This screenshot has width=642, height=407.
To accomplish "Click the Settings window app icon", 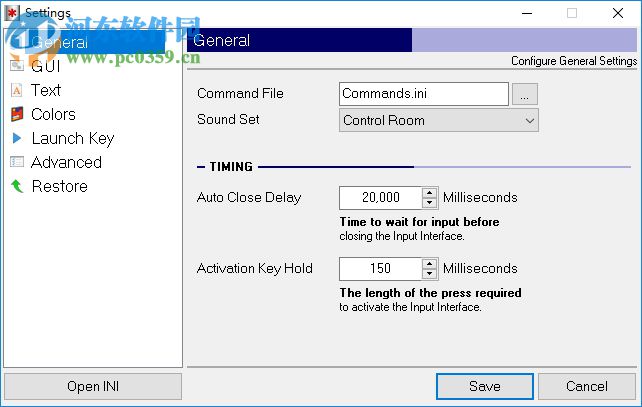I will [x=12, y=13].
